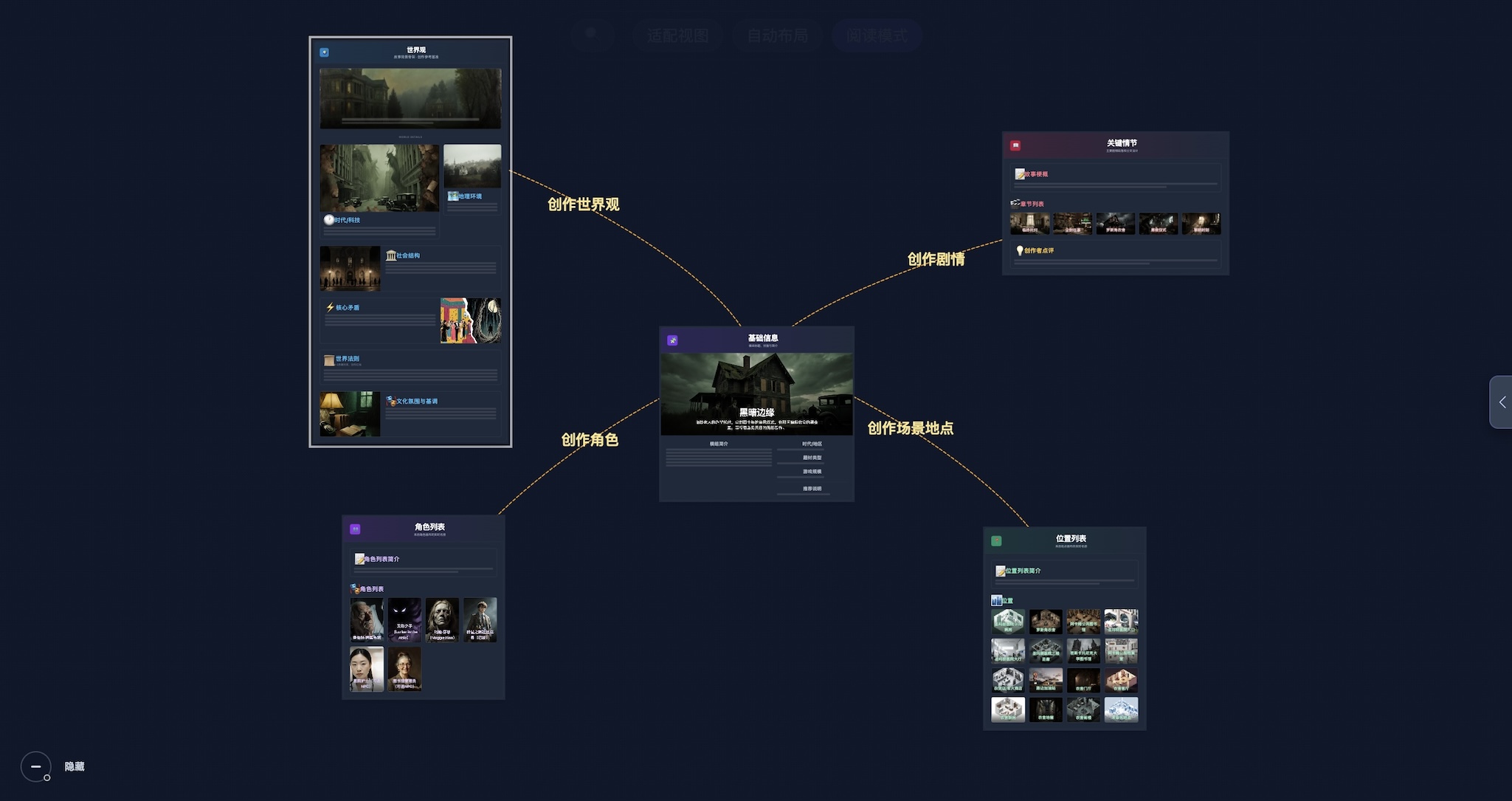Click the circular minus hide toggle
This screenshot has width=1512, height=801.
pos(35,766)
